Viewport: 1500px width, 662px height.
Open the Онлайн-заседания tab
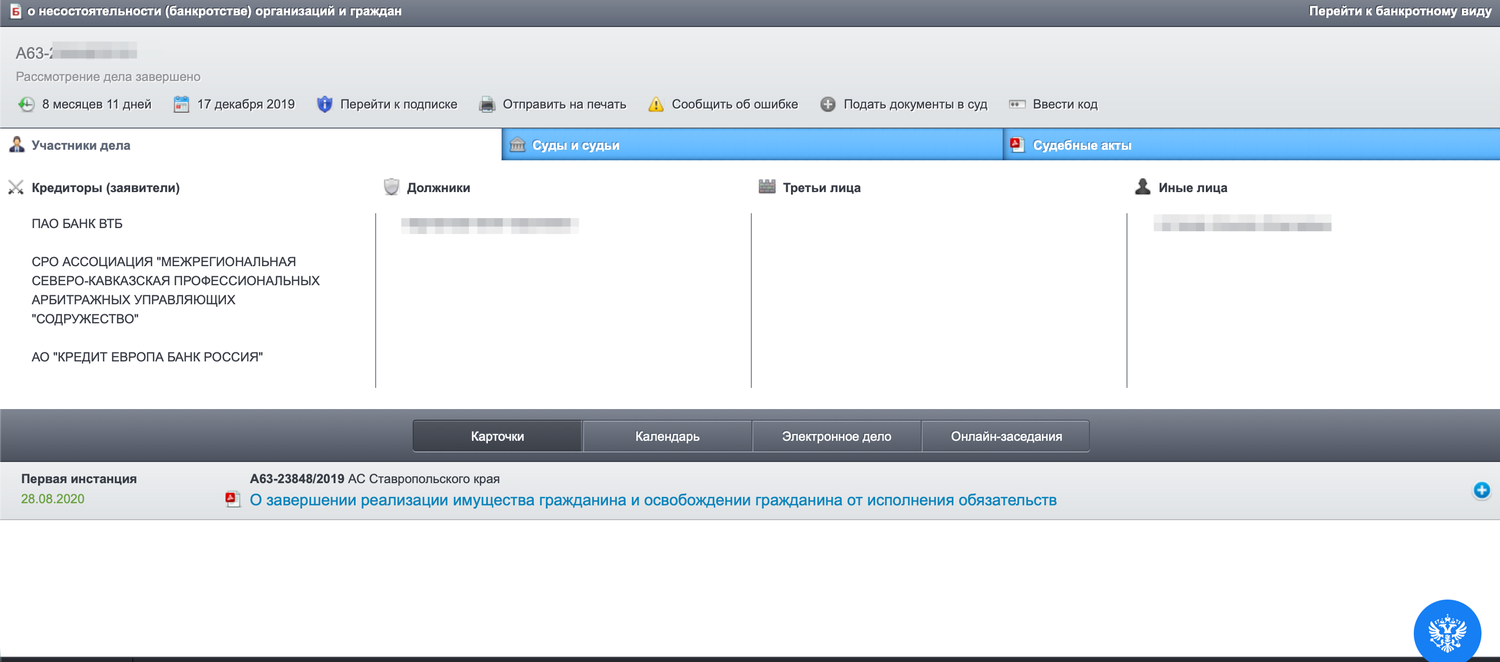pos(1006,437)
